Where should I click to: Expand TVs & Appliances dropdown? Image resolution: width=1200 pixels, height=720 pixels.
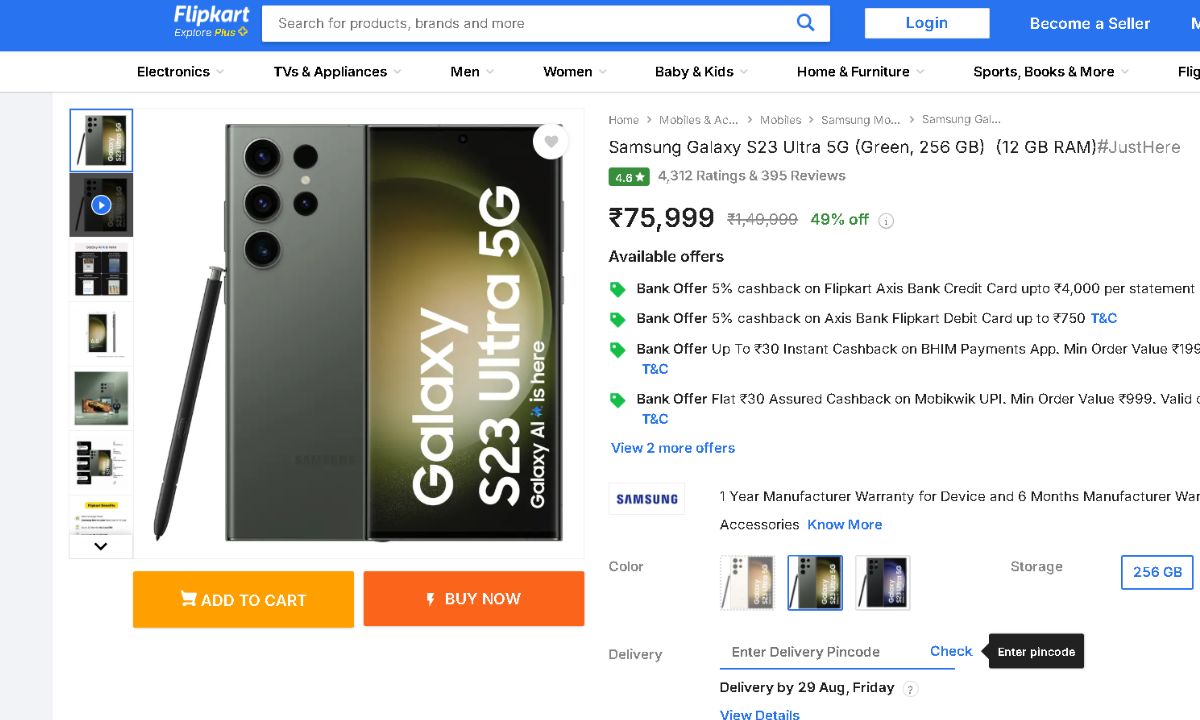(x=337, y=72)
